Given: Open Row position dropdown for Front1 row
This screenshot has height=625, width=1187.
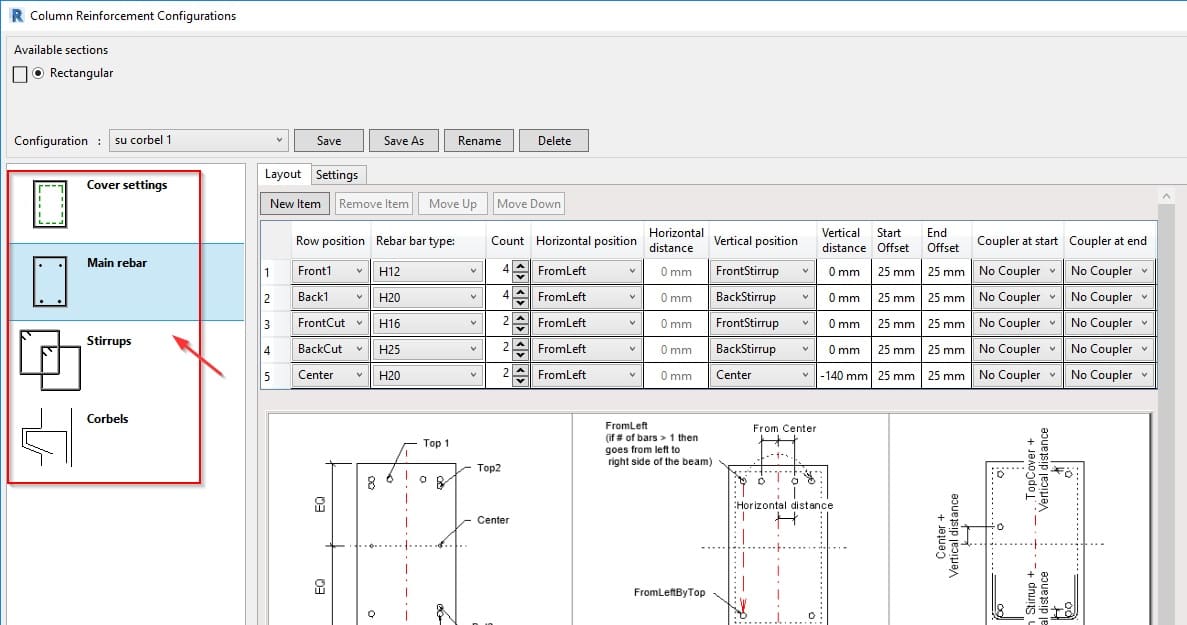Looking at the screenshot, I should point(330,271).
